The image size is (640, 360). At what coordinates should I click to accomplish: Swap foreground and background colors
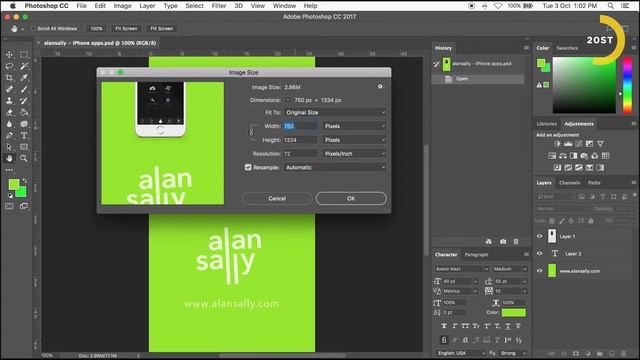click(24, 180)
